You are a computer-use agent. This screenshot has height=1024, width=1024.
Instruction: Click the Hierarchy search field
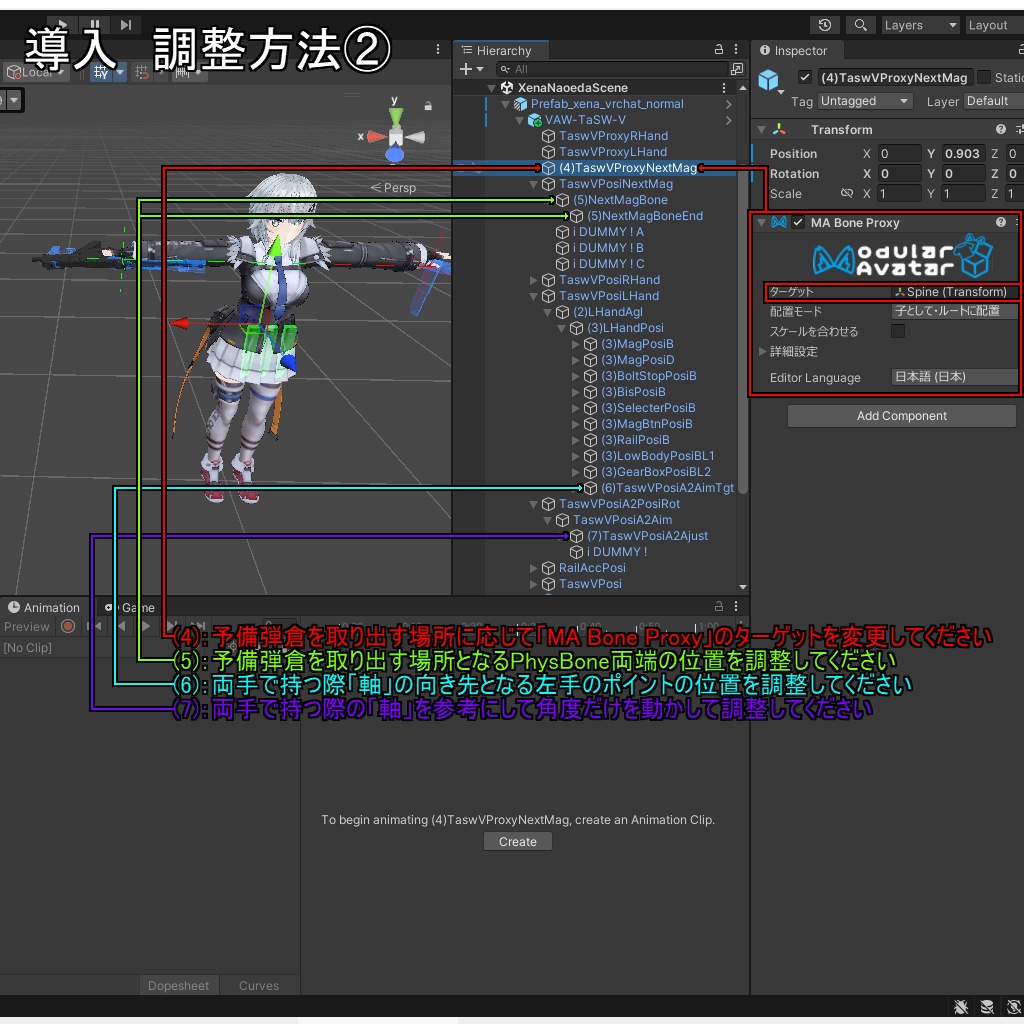(x=611, y=69)
